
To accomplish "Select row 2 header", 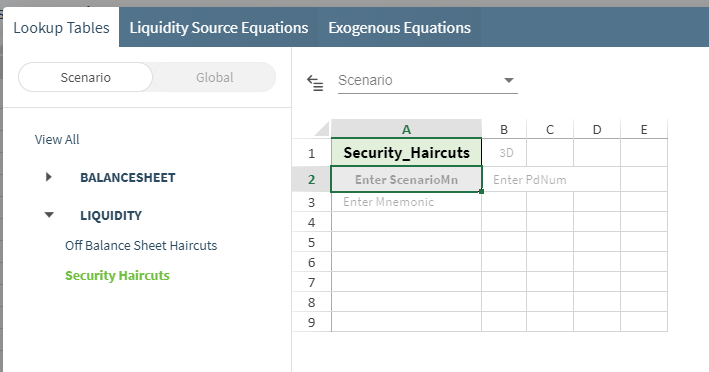I will pos(312,179).
